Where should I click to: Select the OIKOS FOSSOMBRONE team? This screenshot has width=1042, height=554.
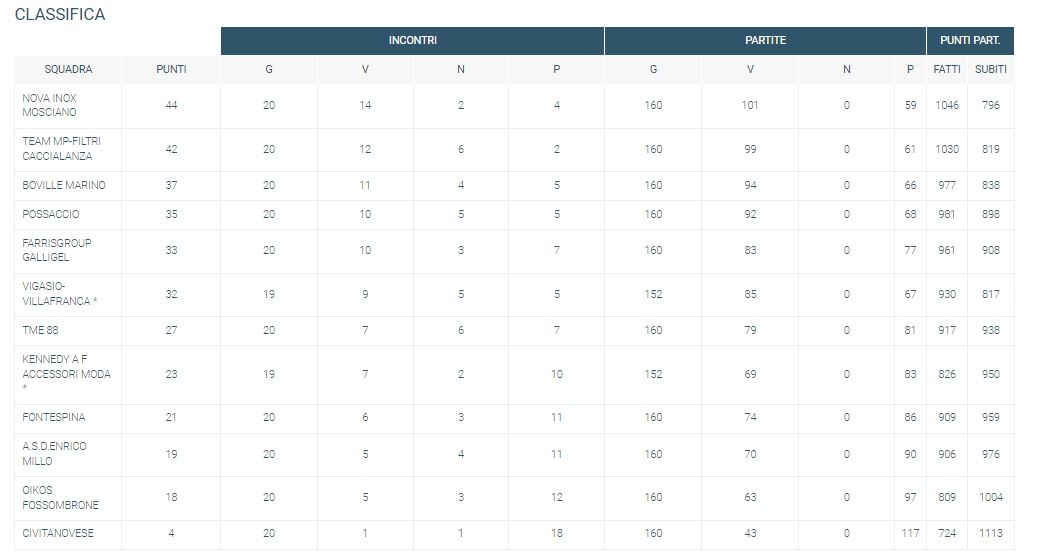[x=60, y=498]
